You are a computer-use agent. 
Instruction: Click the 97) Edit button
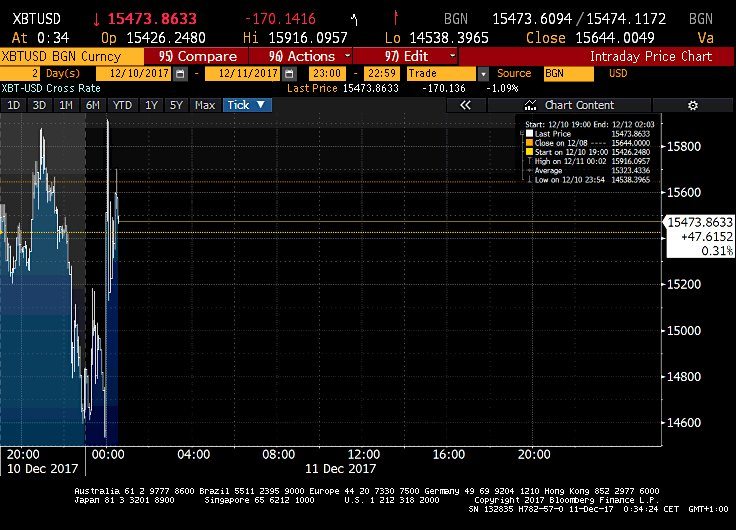pyautogui.click(x=406, y=56)
